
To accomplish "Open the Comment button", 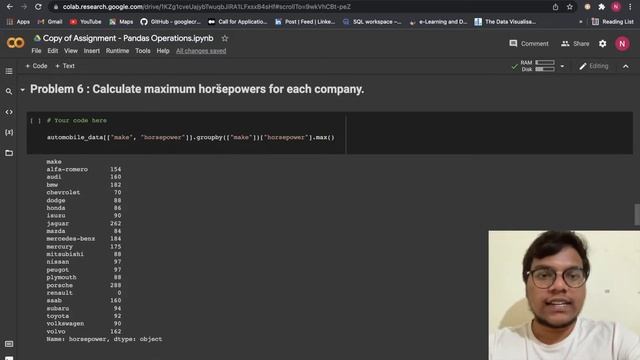I will (x=529, y=44).
